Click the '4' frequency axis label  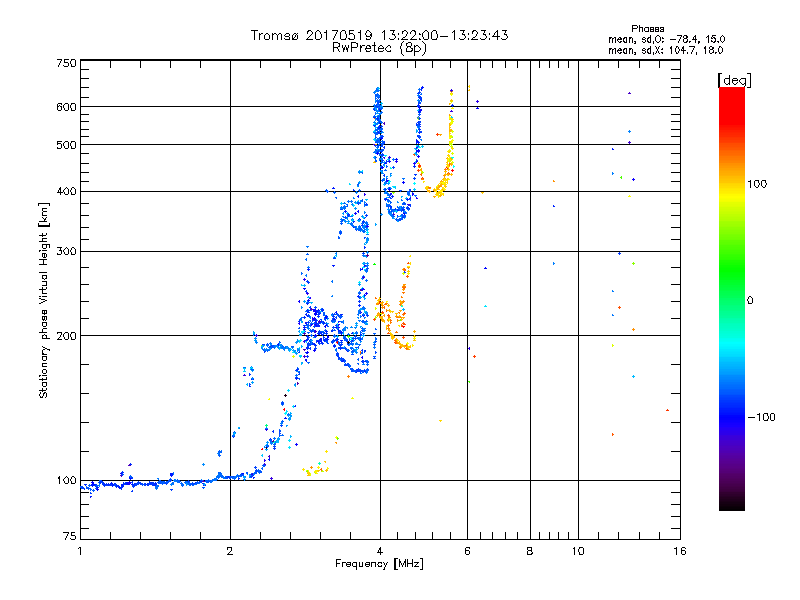pos(380,551)
